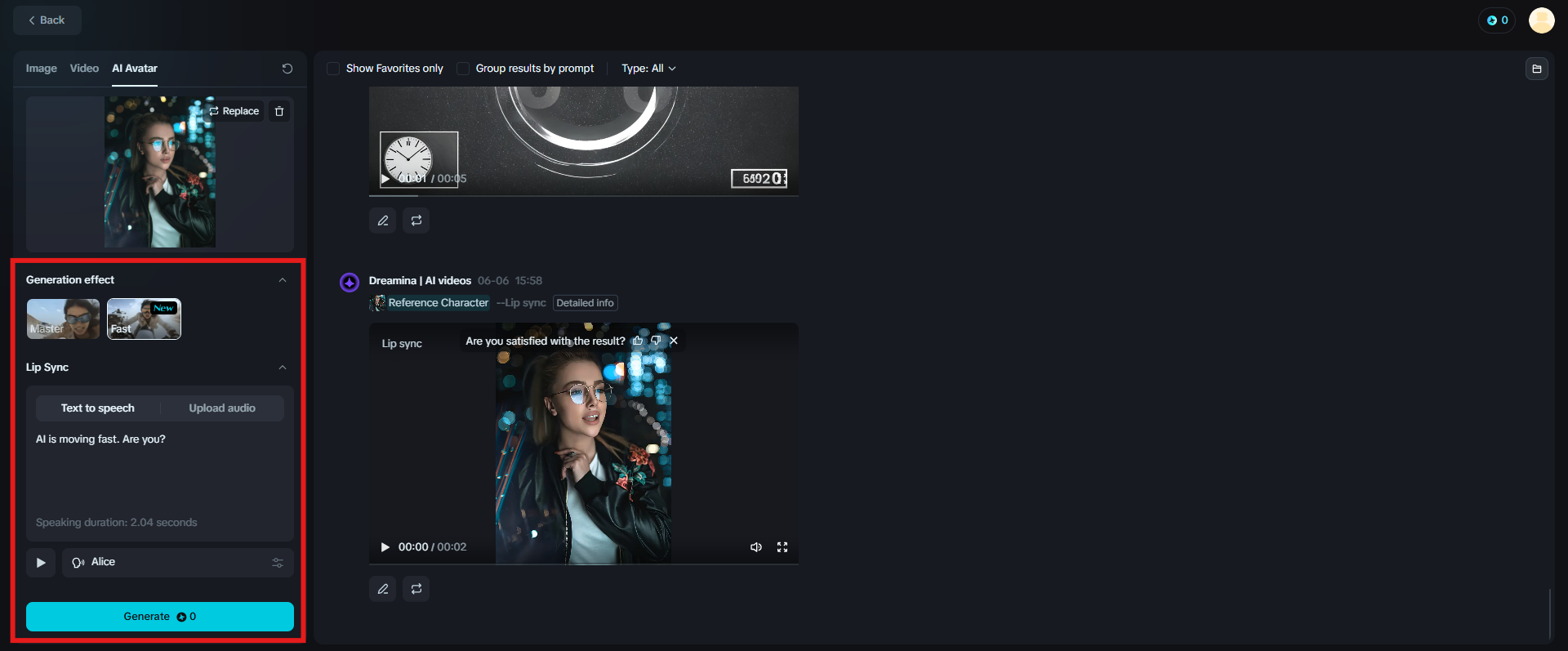The width and height of the screenshot is (1568, 651).
Task: Go back using the Back button
Action: 47,20
